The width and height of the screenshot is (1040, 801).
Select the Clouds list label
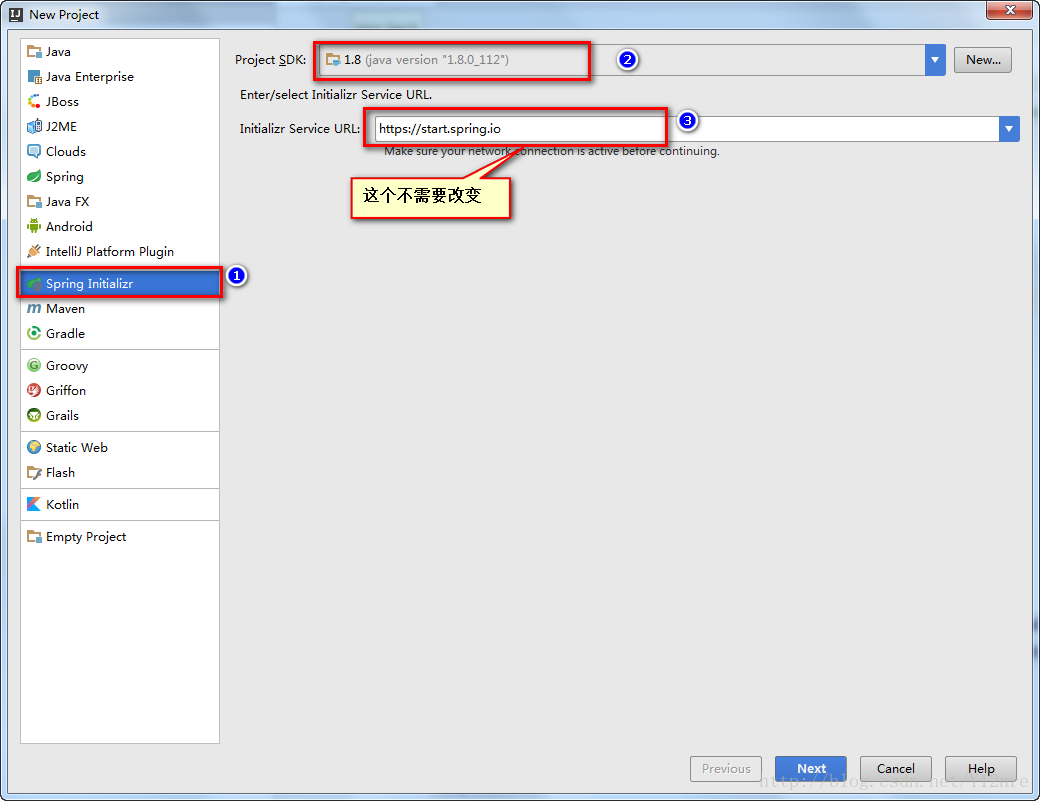[x=66, y=152]
